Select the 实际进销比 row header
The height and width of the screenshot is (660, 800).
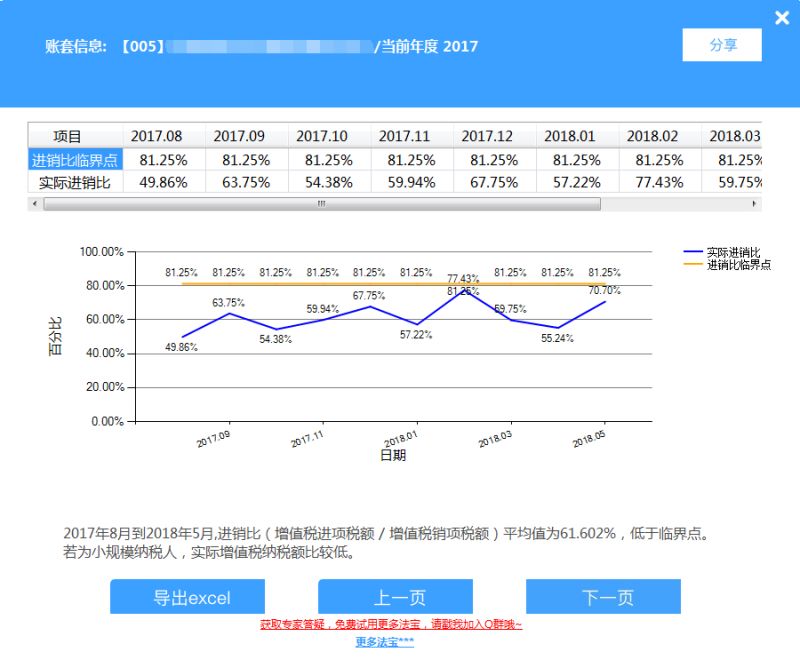75,183
